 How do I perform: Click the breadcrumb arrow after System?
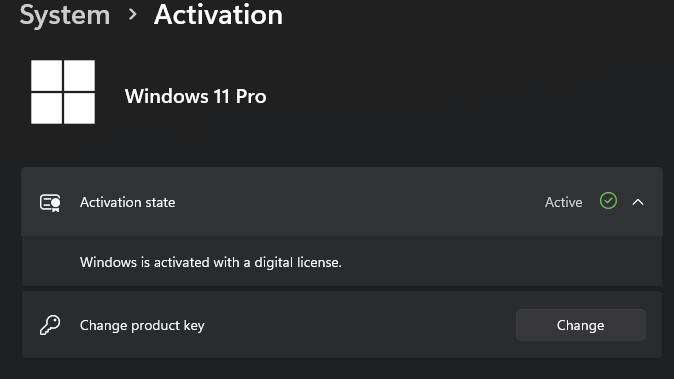click(x=132, y=15)
